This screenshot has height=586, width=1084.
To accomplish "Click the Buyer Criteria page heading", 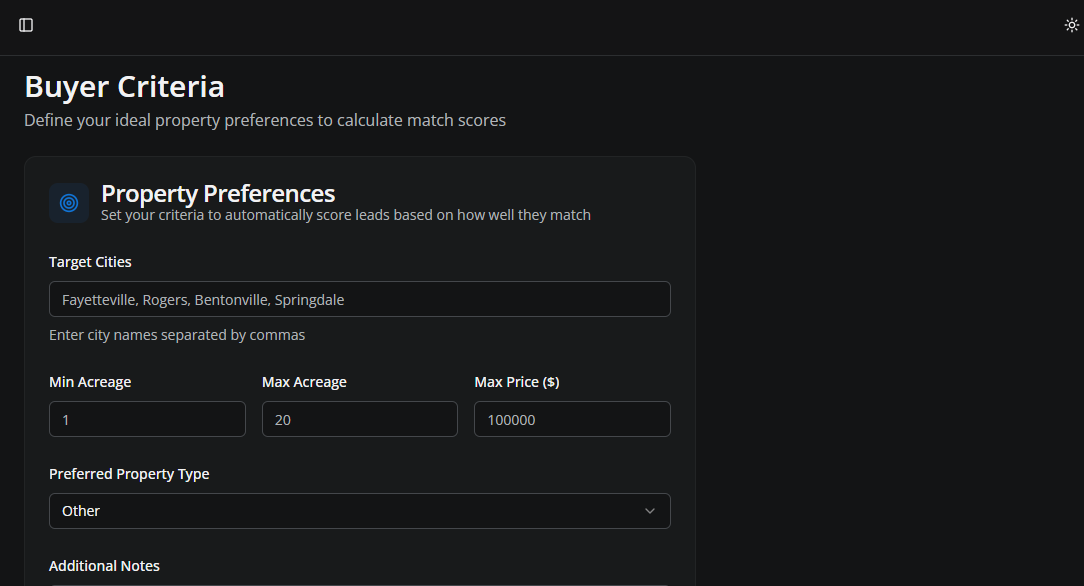I will [x=124, y=87].
